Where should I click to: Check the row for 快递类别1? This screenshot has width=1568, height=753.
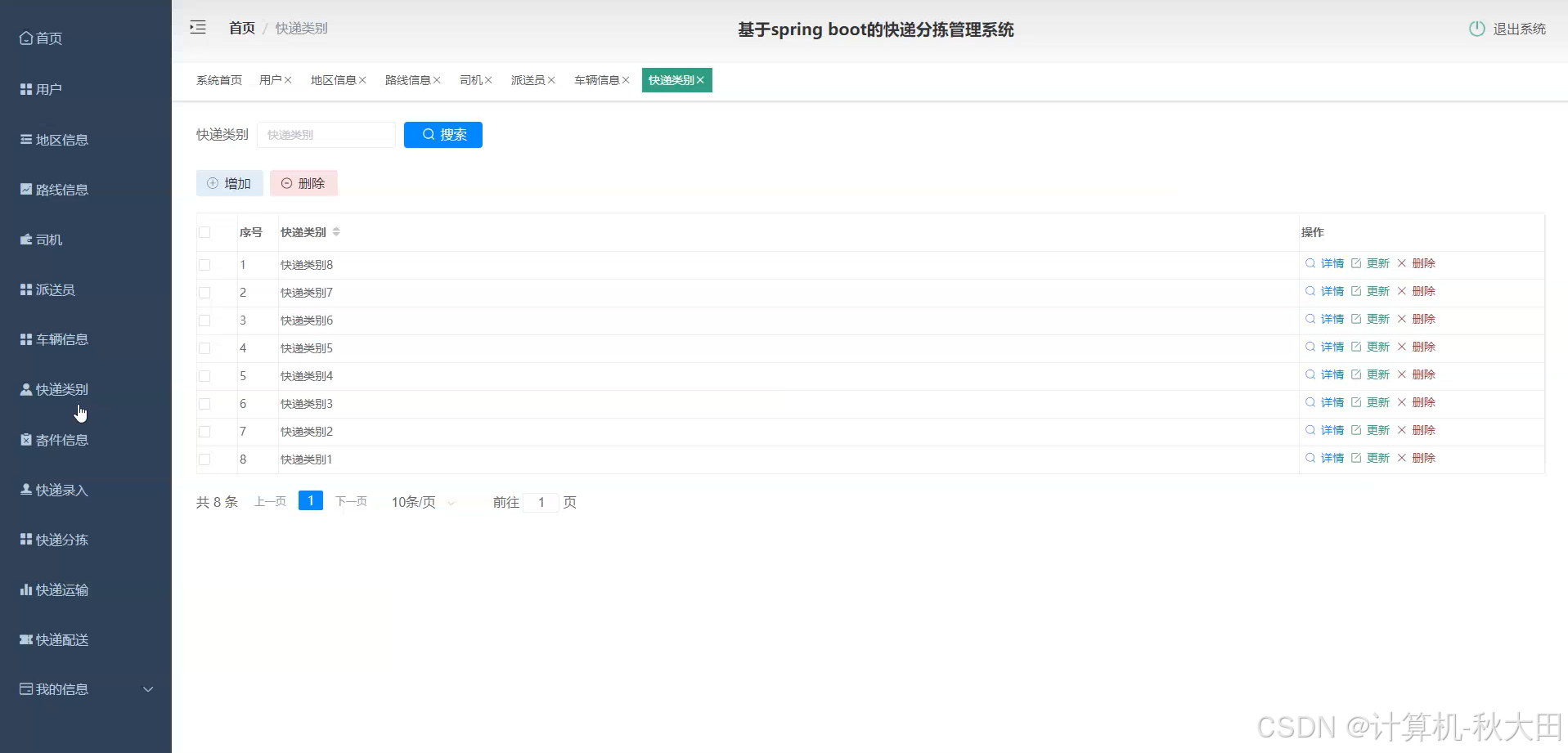(x=204, y=459)
